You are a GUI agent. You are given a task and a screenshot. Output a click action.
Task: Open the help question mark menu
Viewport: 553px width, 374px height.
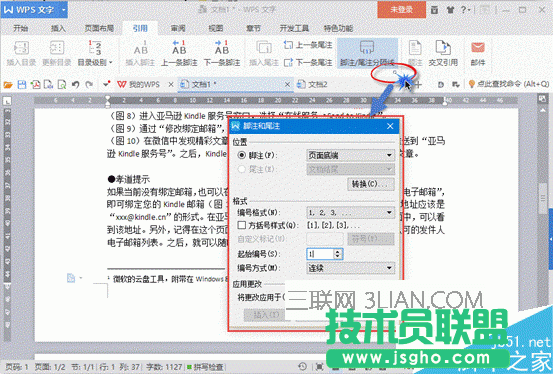coord(465,10)
